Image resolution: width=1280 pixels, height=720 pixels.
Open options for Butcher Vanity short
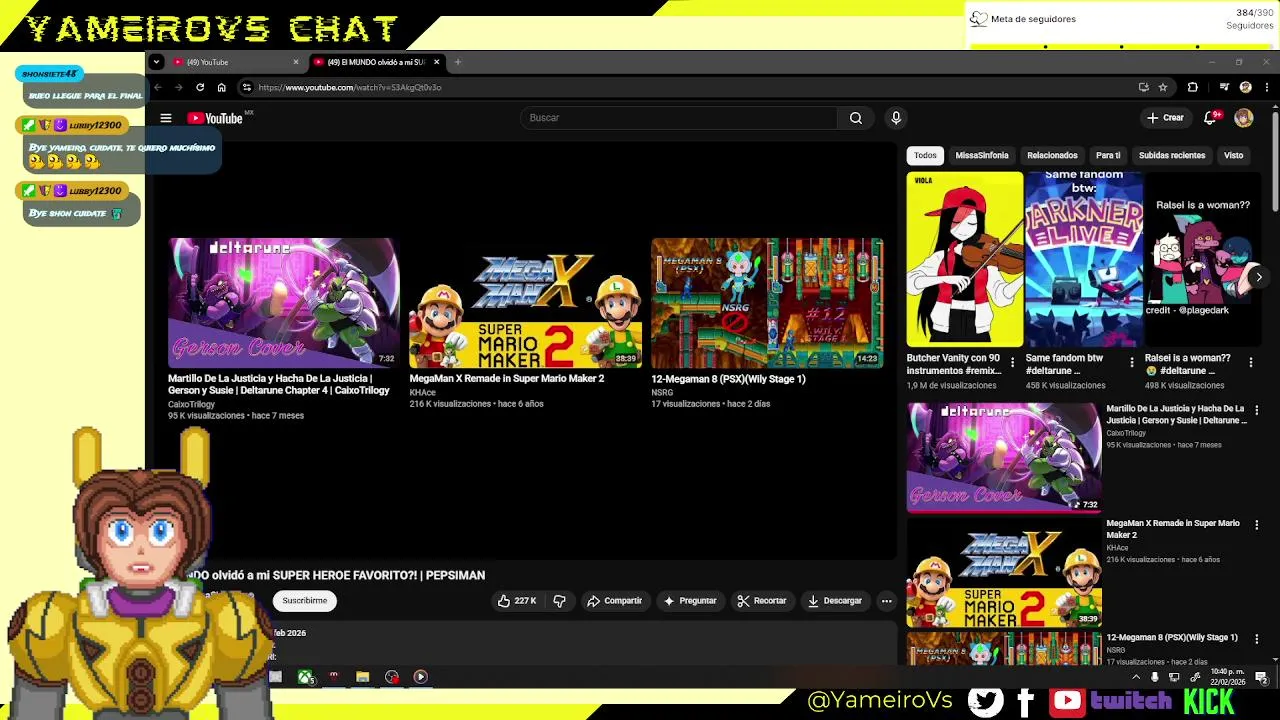[1012, 363]
